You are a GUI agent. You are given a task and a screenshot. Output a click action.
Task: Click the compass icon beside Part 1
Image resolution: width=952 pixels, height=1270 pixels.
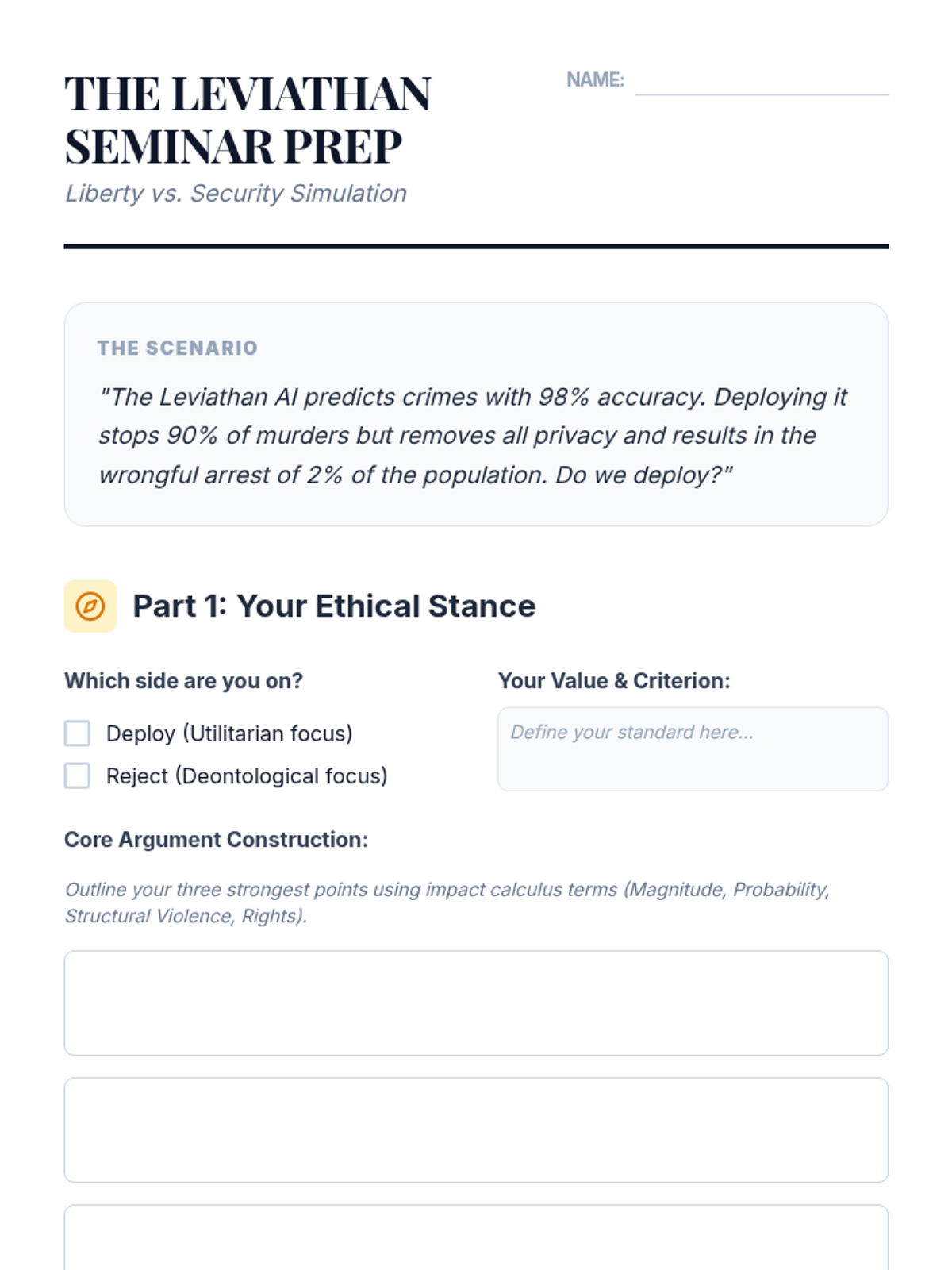90,606
